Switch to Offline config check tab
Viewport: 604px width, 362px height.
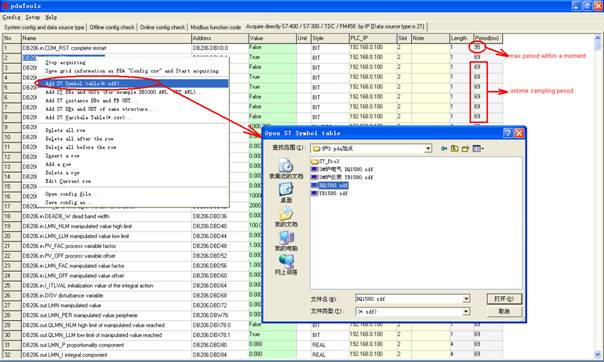pos(112,27)
